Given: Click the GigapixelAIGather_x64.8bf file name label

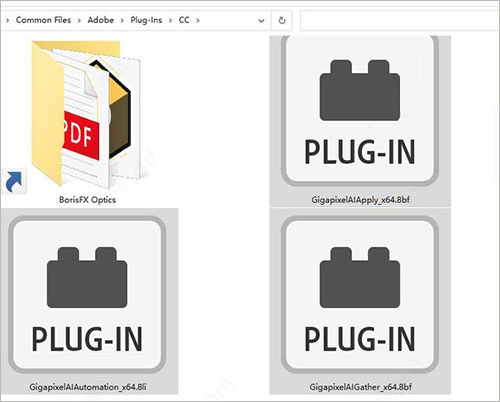Looking at the screenshot, I should click(360, 387).
